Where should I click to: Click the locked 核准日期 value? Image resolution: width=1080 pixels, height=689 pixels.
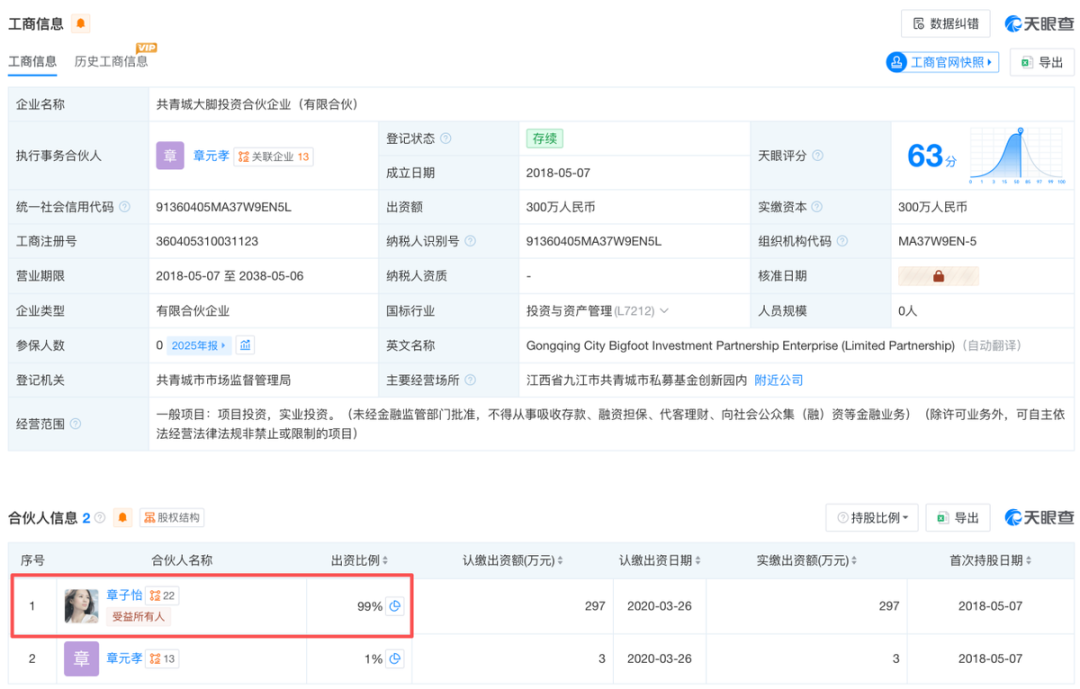coord(938,276)
